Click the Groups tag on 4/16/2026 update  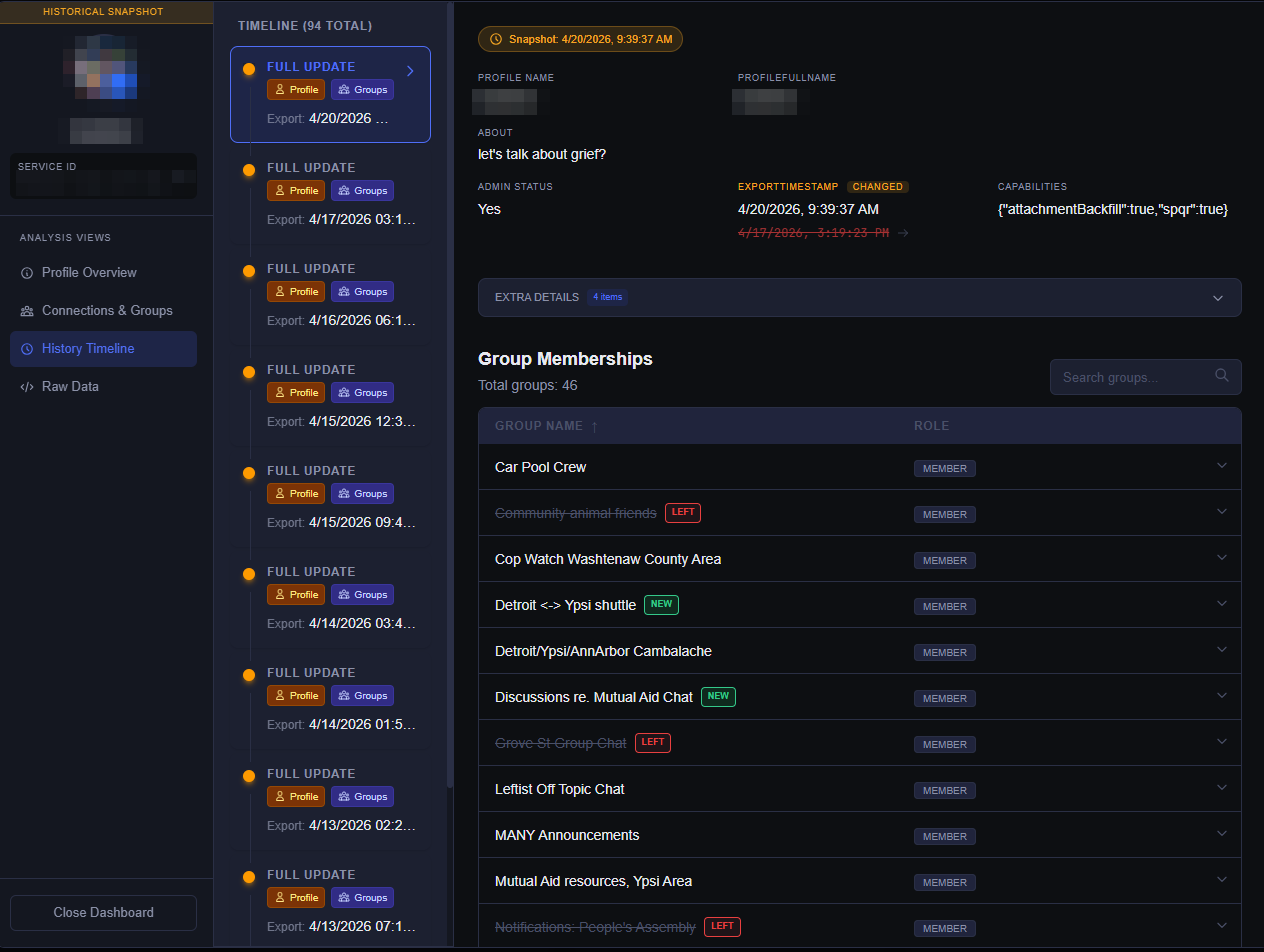[362, 292]
